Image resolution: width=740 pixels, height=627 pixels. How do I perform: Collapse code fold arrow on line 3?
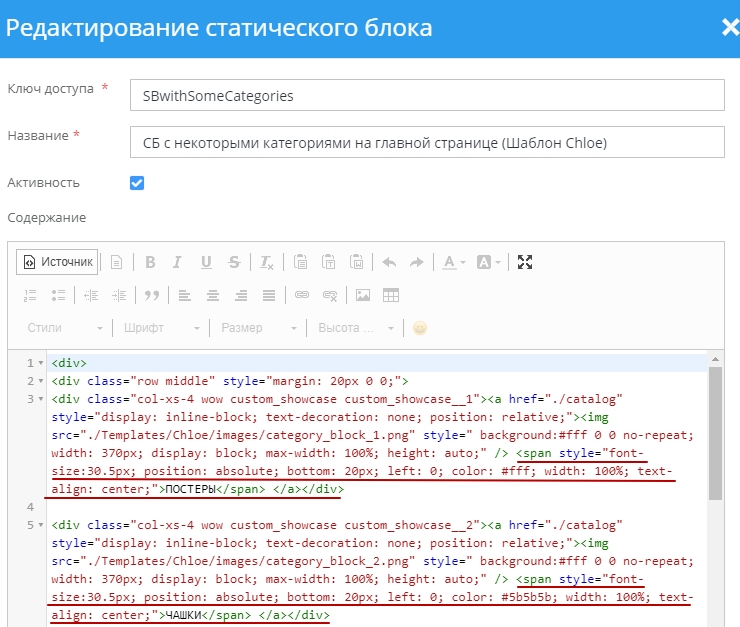point(40,399)
